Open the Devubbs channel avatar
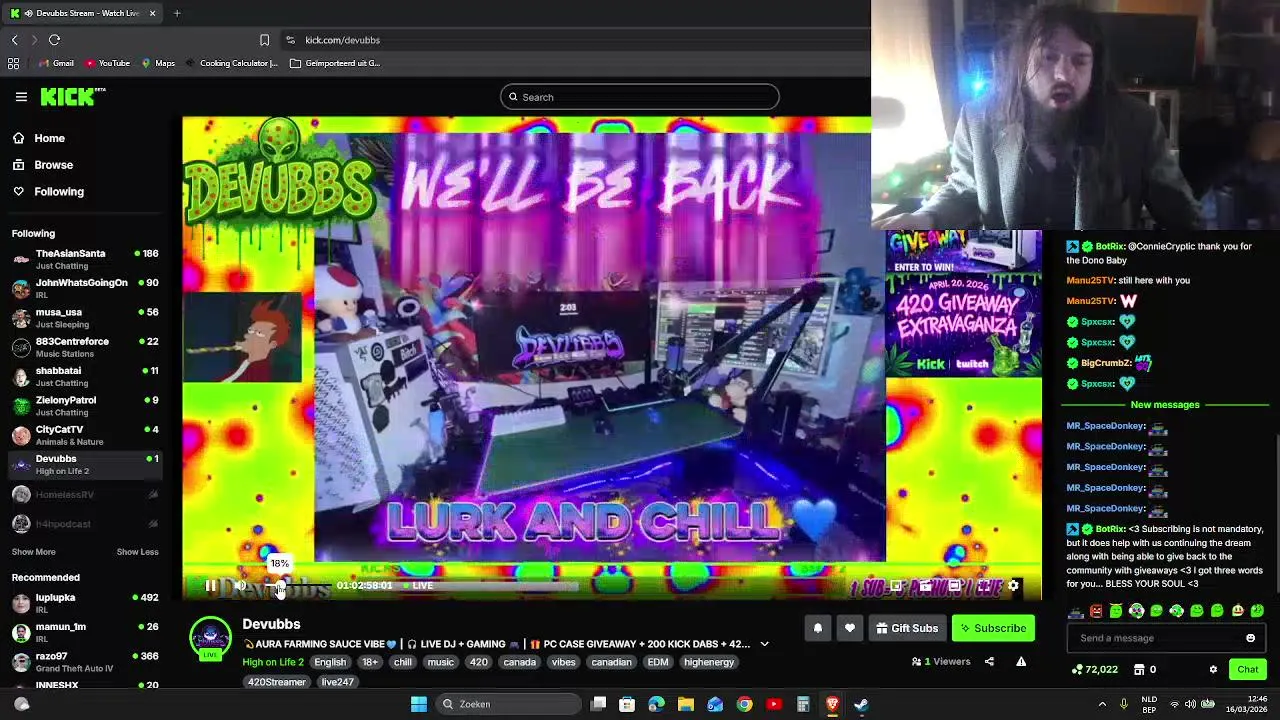This screenshot has height=720, width=1280. [x=210, y=637]
